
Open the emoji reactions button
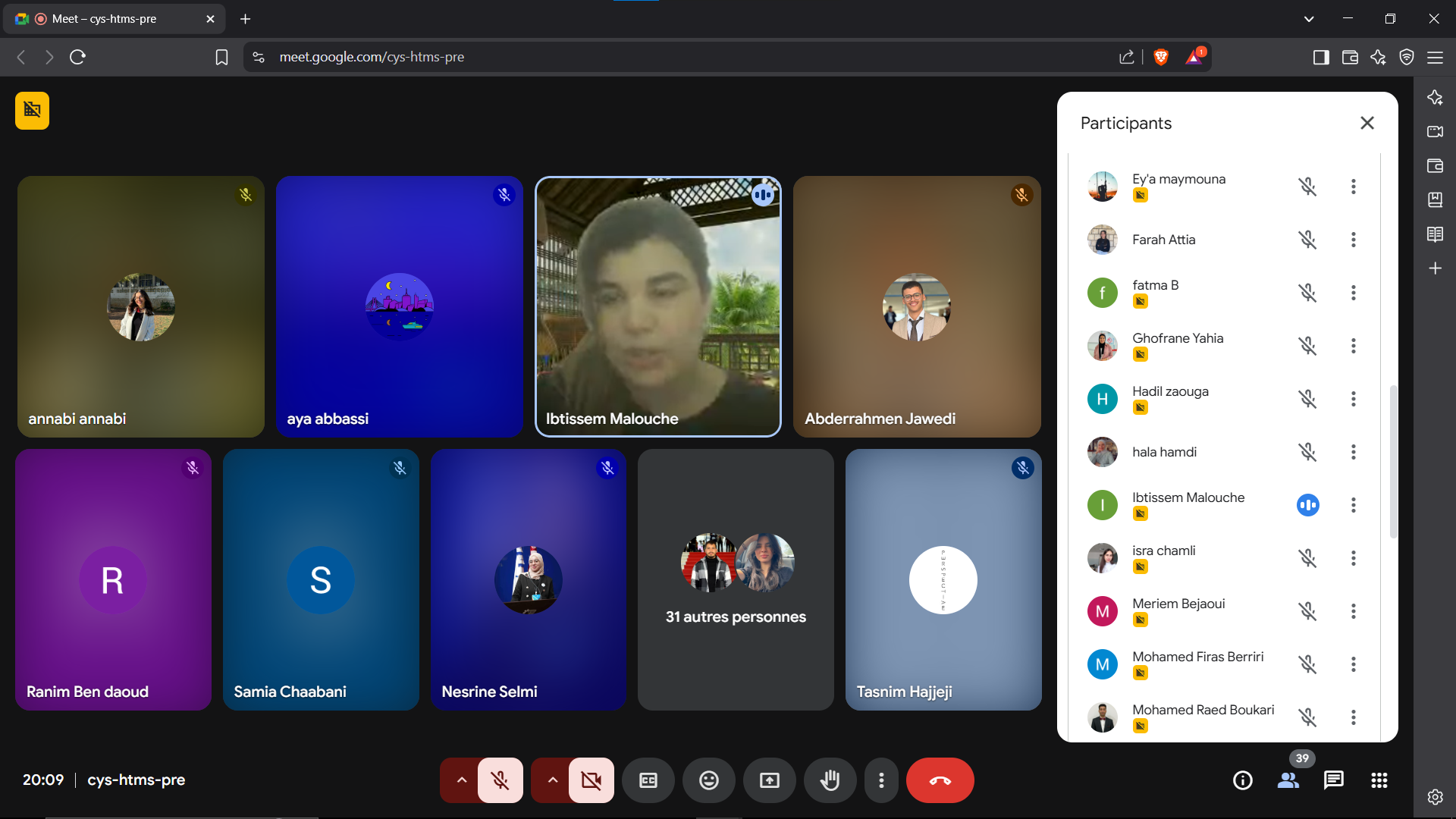(709, 780)
